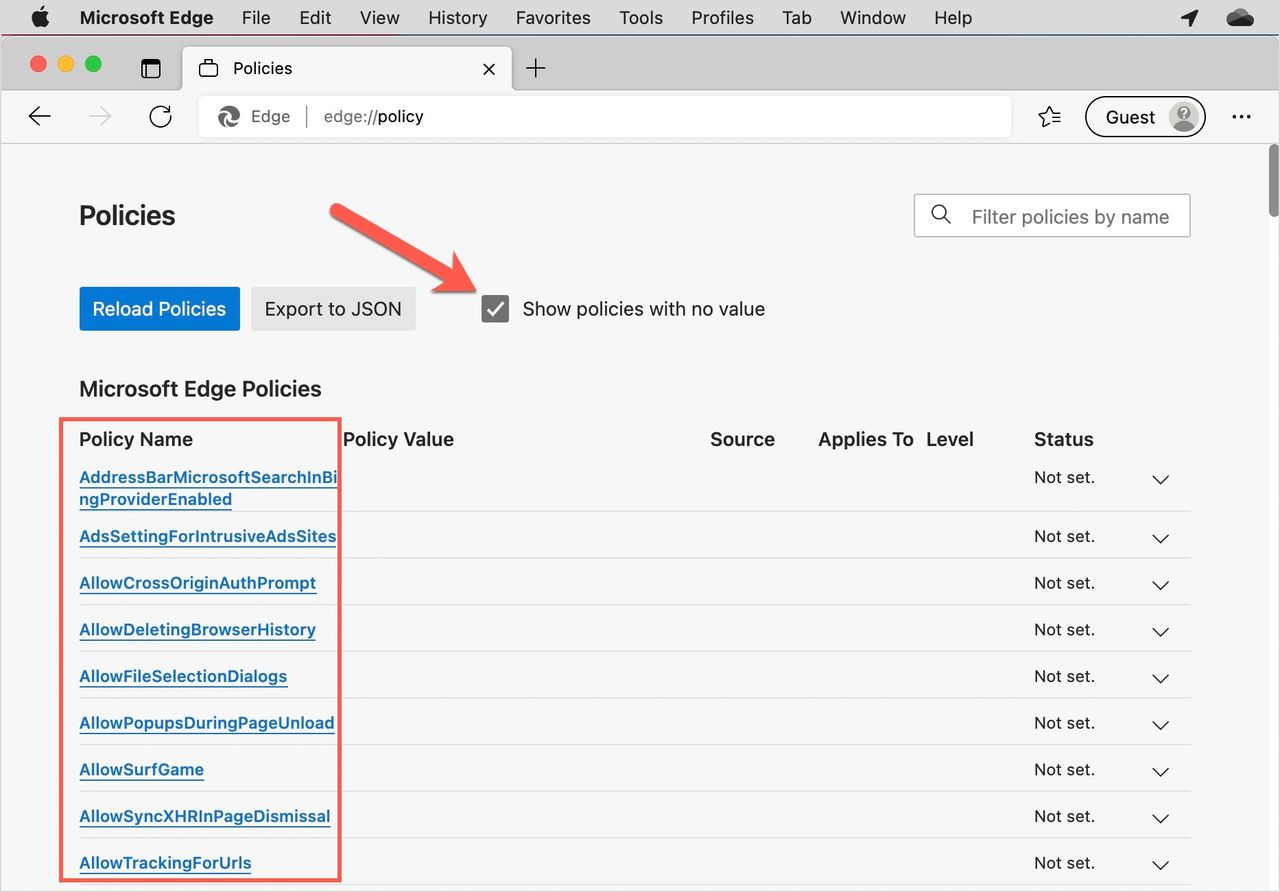
Task: Expand the AllowSurfGame policy row
Action: pos(1160,772)
